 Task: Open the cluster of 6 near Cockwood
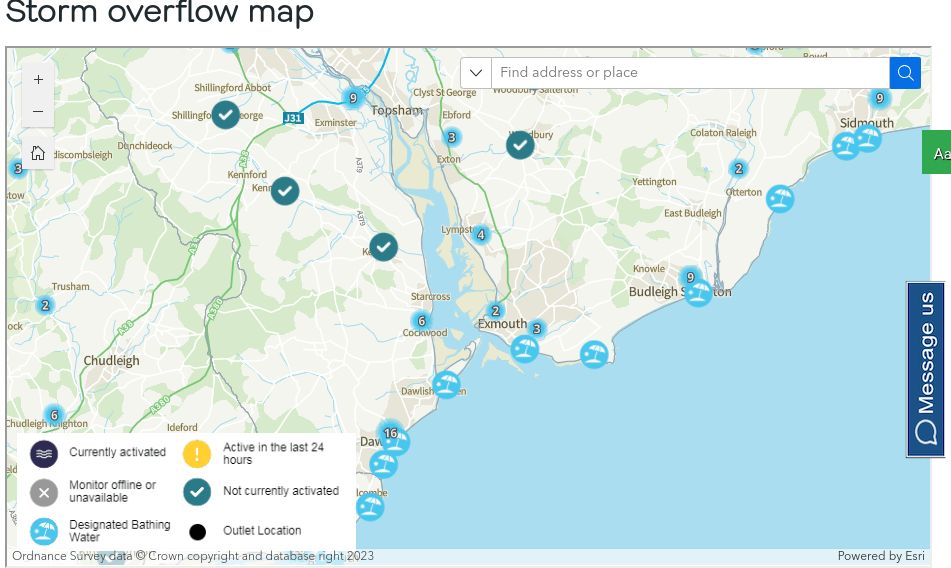pos(421,321)
